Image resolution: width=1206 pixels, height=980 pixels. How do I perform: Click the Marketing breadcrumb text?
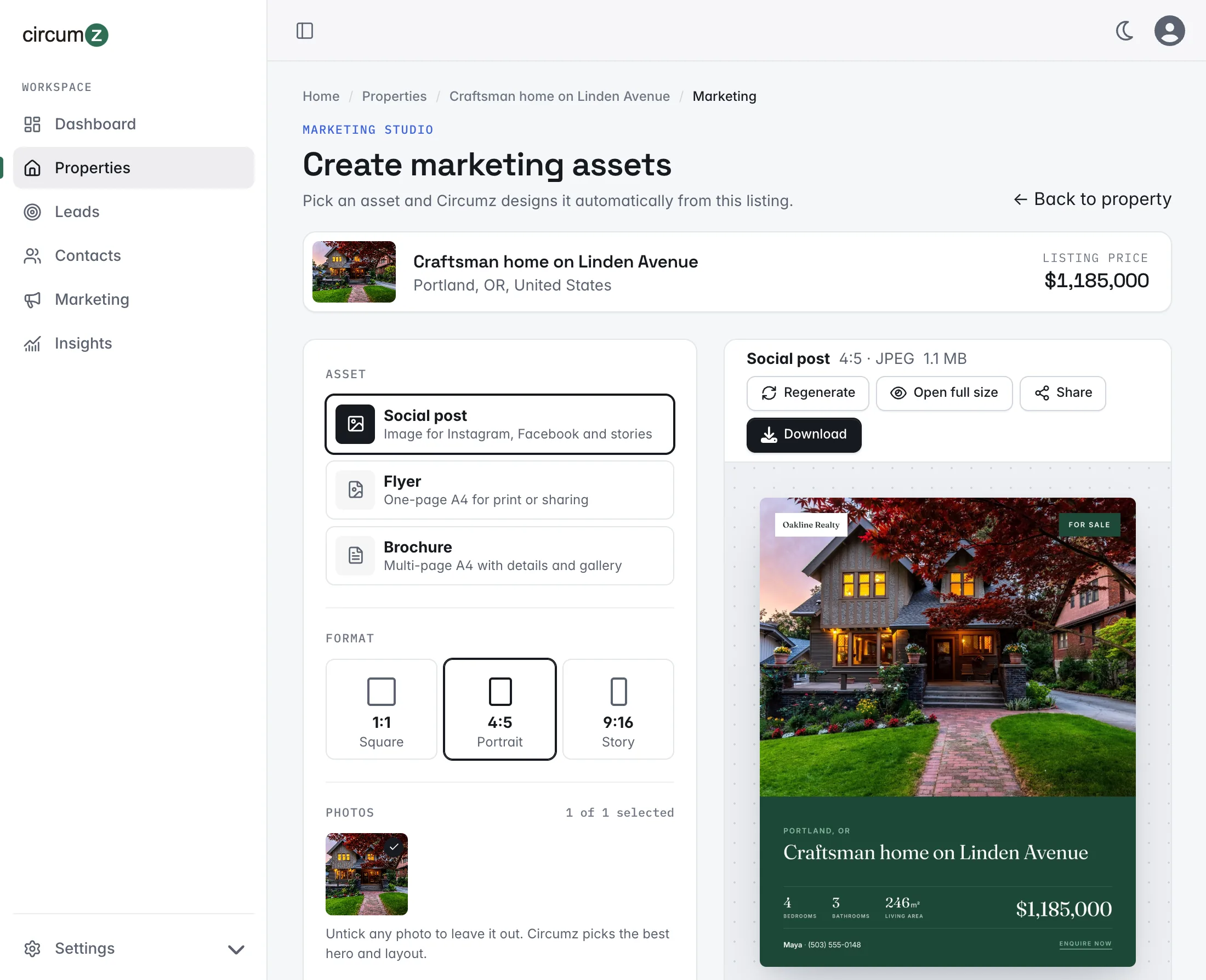click(724, 96)
